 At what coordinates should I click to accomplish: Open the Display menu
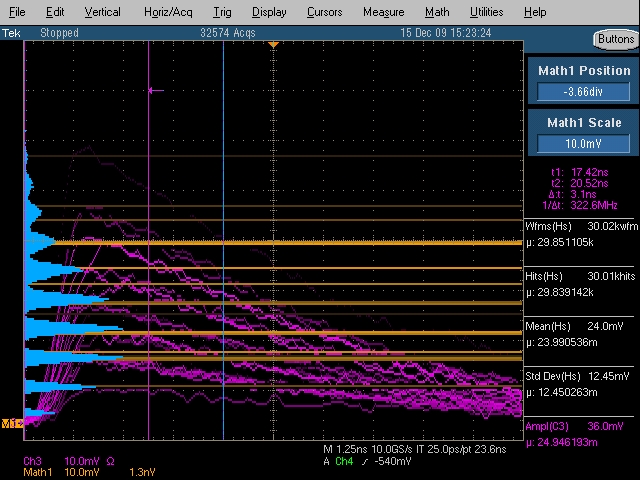click(x=269, y=12)
